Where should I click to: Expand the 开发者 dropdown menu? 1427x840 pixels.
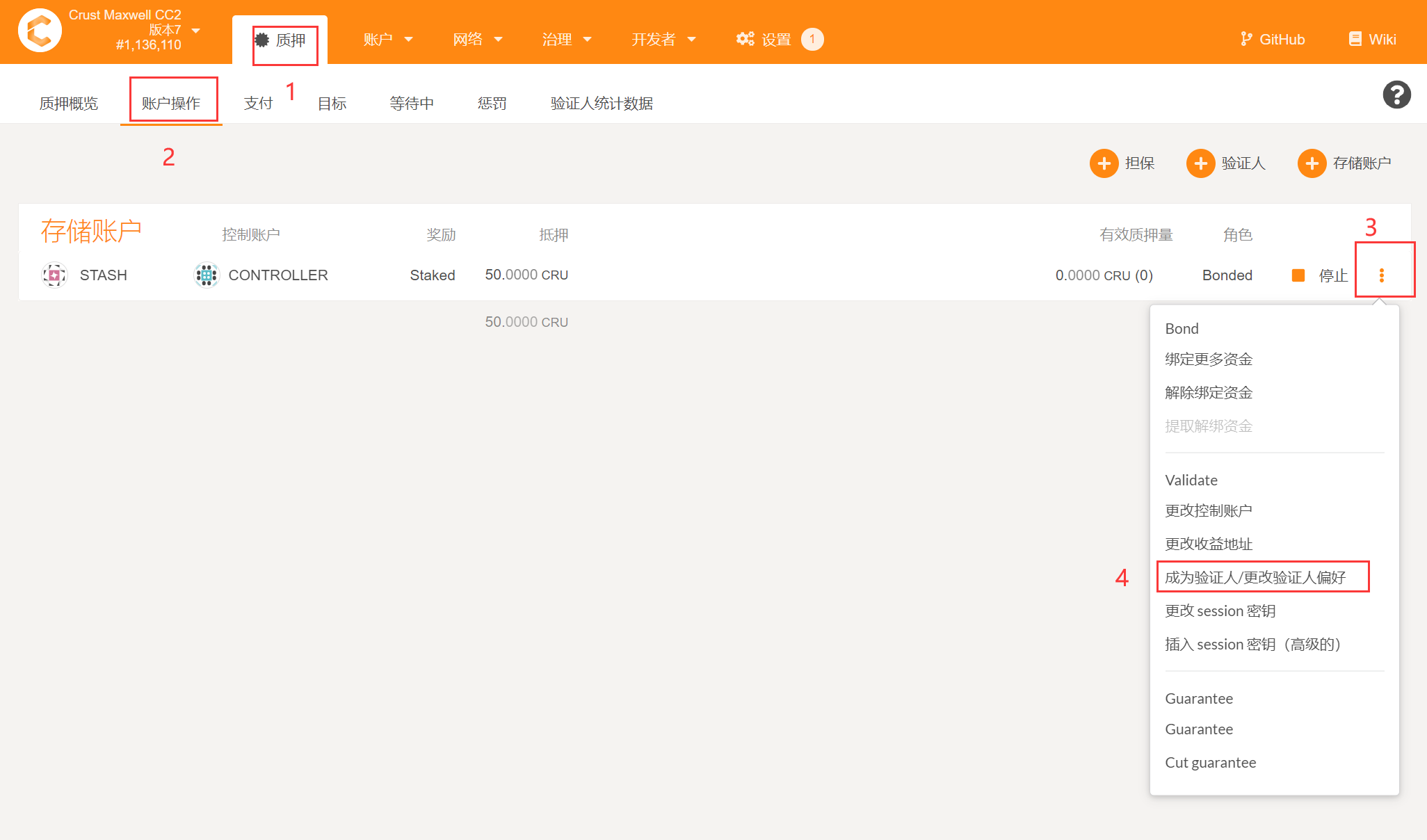(663, 40)
